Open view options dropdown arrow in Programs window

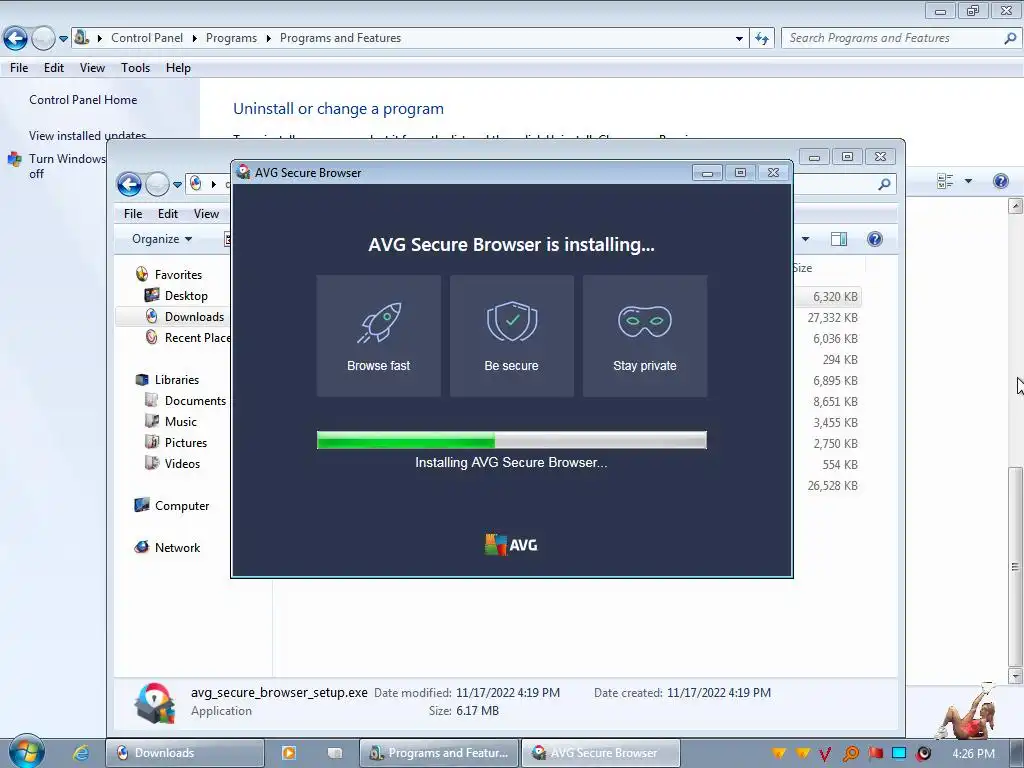[x=968, y=181]
